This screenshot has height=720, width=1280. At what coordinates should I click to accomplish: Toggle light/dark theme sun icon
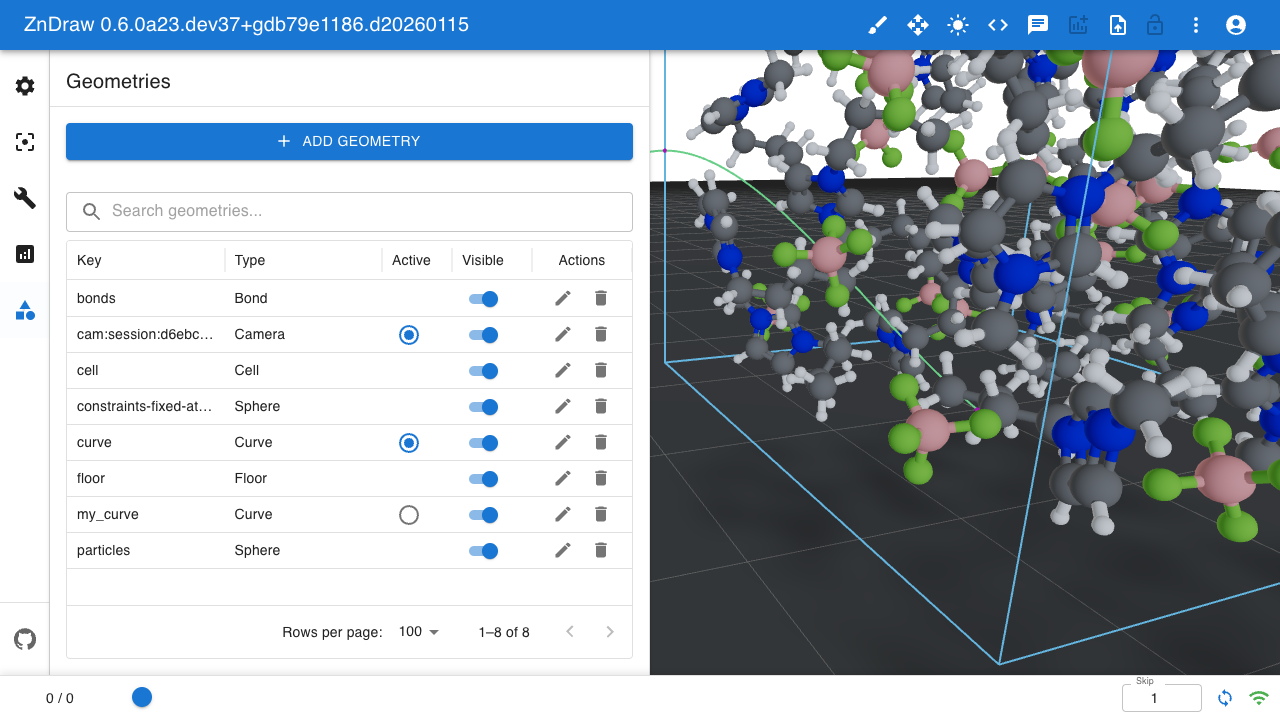[958, 25]
